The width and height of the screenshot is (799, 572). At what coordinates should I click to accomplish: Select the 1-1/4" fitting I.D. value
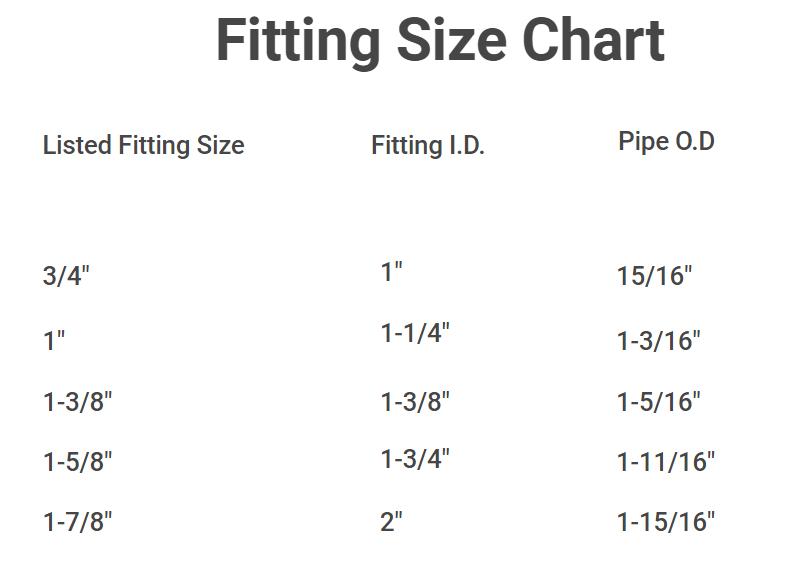(x=415, y=333)
